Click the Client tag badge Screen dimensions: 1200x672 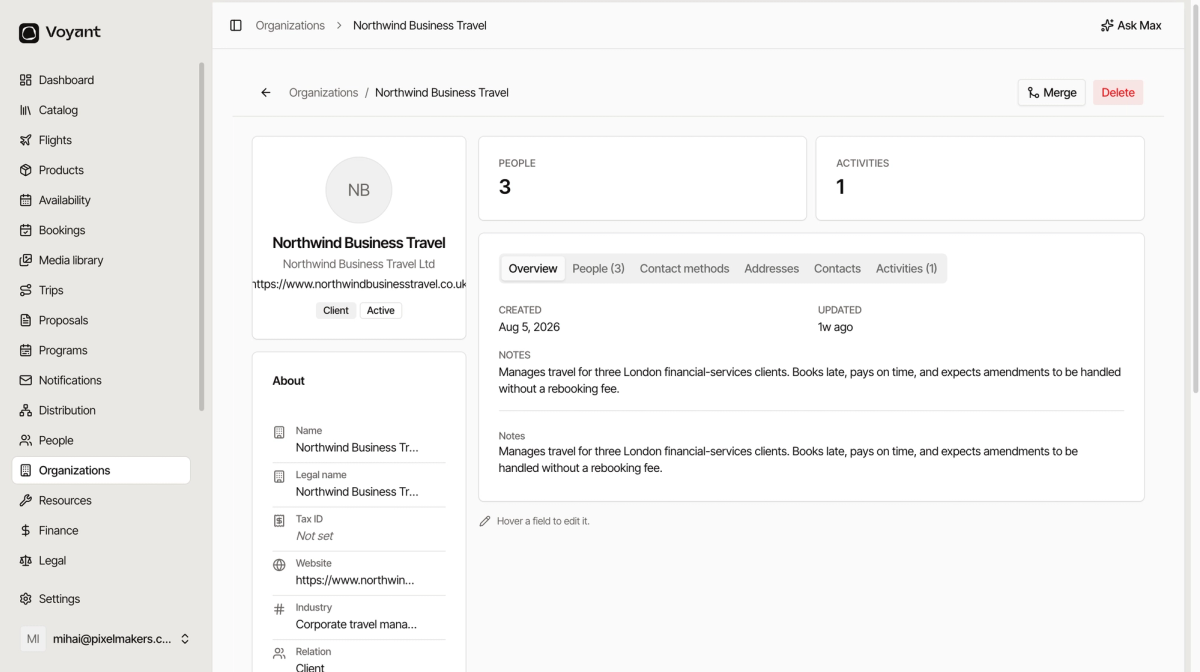336,311
